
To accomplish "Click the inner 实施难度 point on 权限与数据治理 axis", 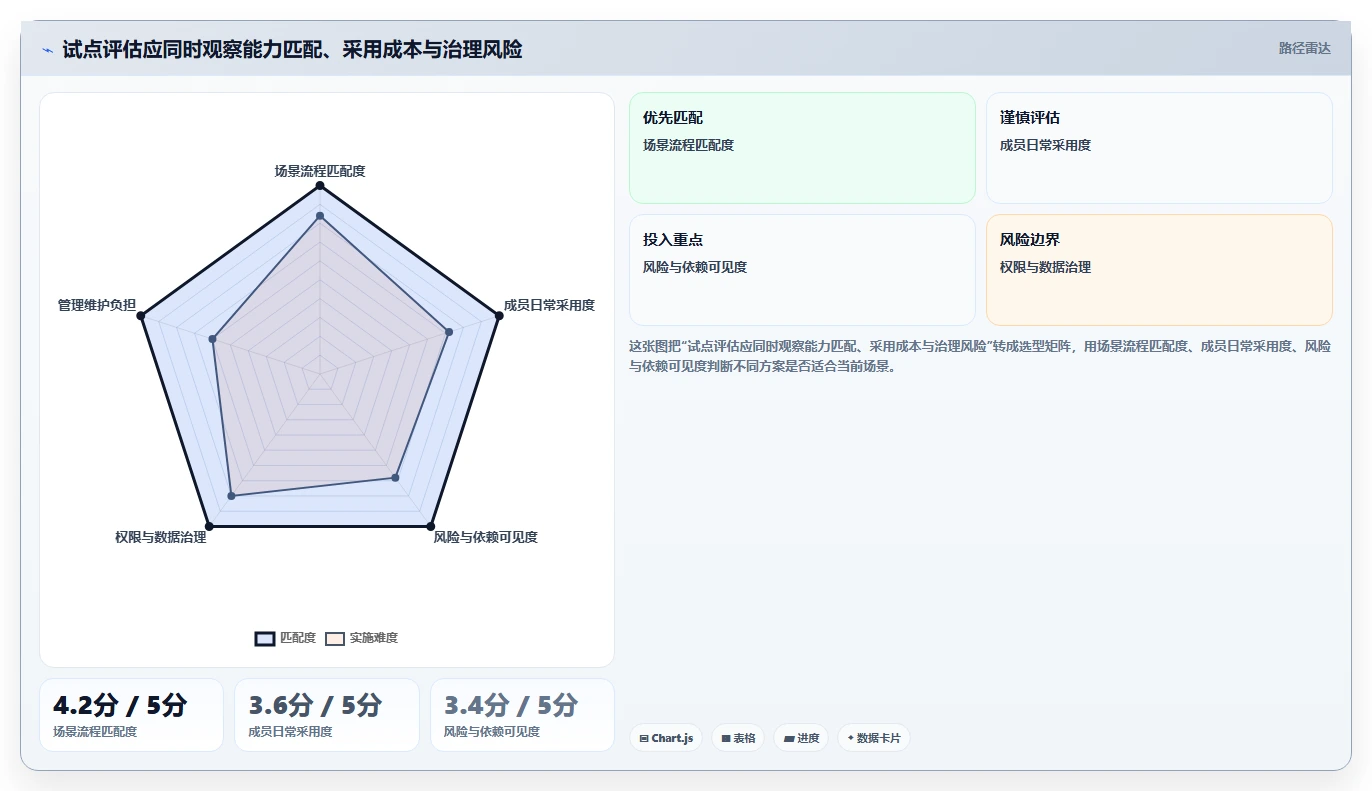I will click(231, 495).
